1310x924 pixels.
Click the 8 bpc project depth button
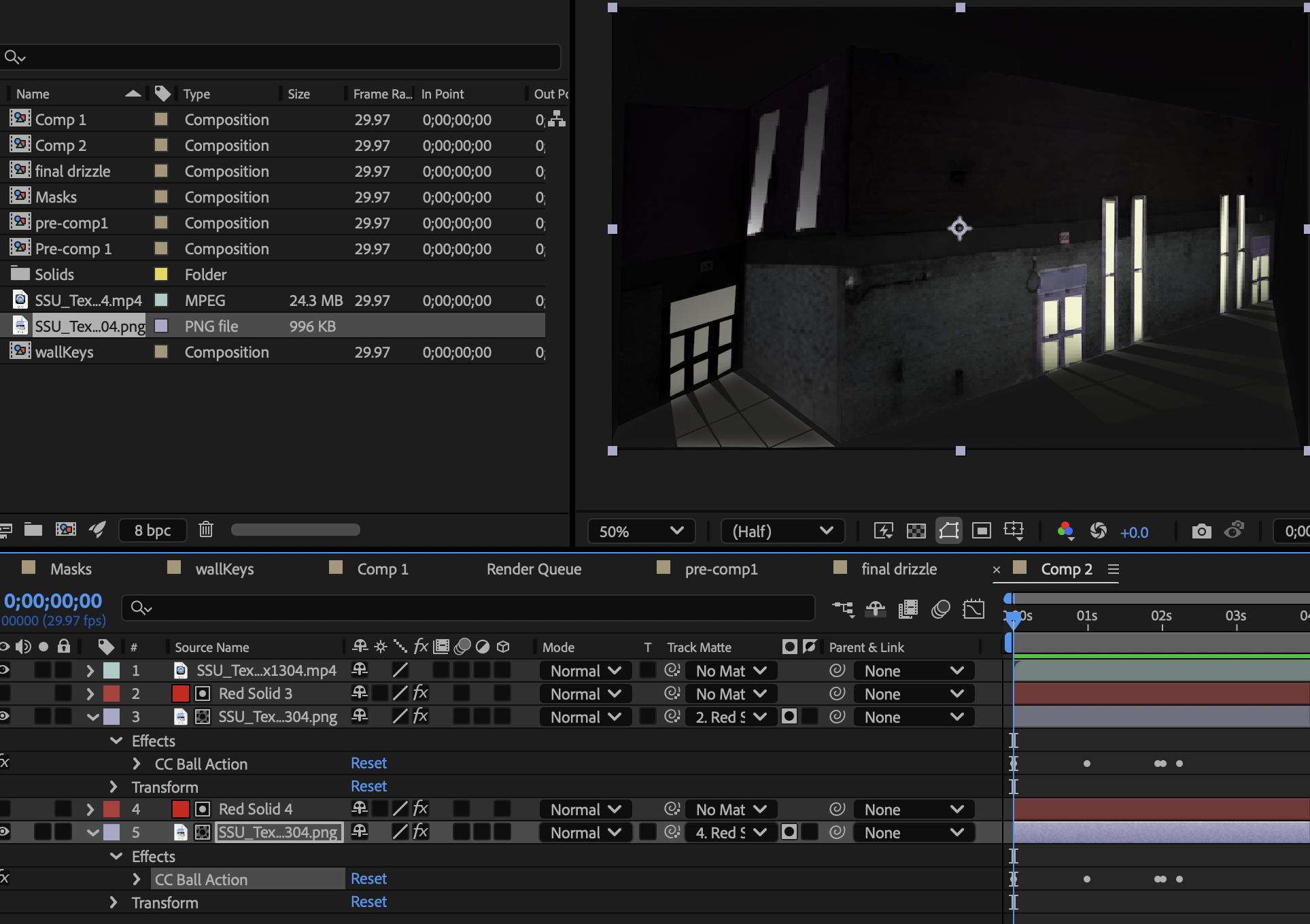[152, 530]
